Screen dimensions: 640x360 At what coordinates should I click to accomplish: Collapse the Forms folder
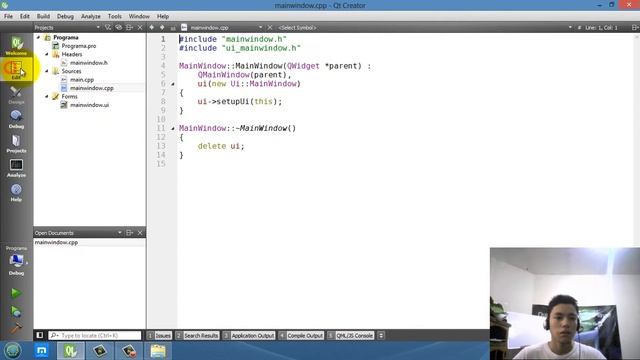point(47,96)
